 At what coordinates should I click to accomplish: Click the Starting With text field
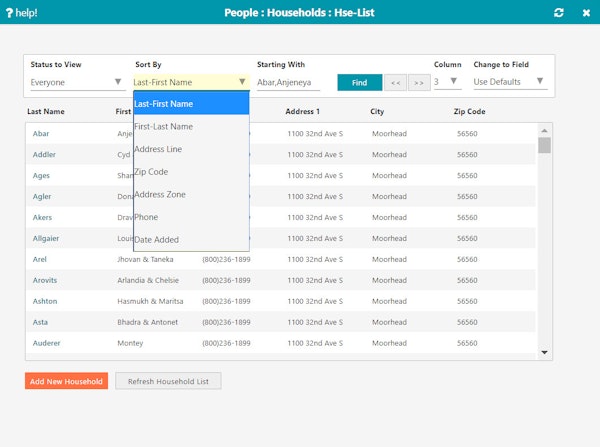tap(288, 82)
